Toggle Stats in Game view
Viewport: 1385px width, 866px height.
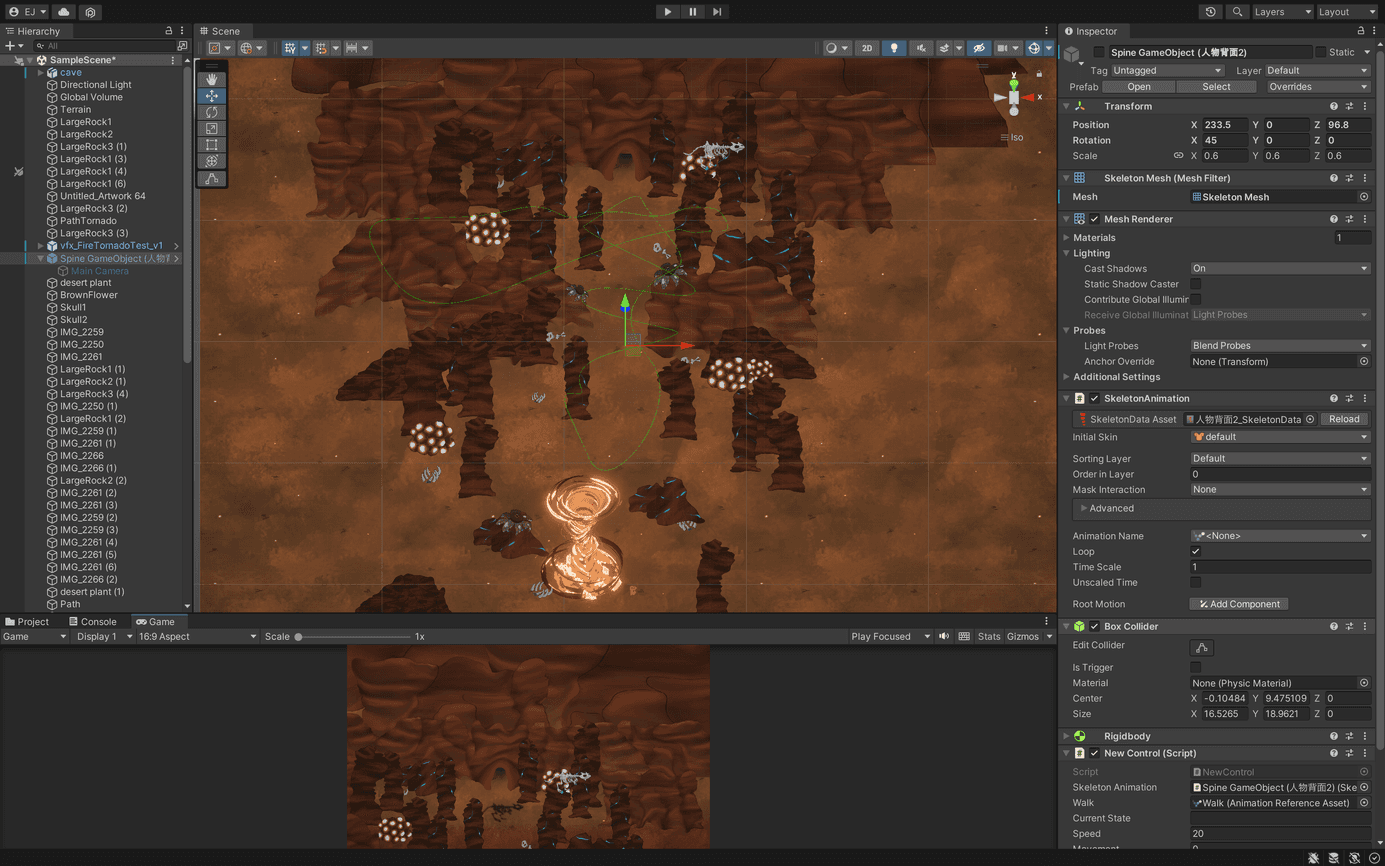989,636
